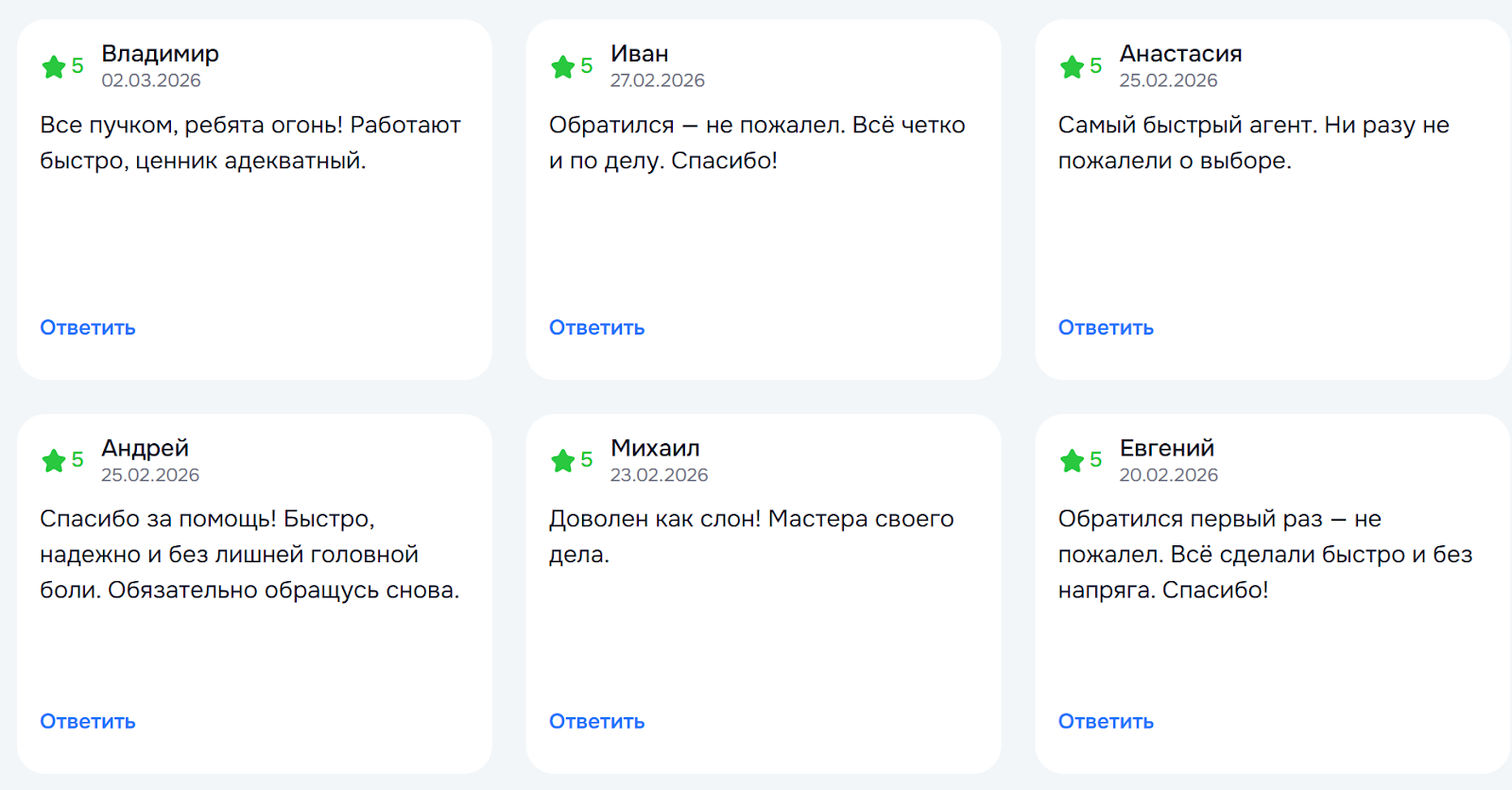Click Михаил's review text about мастера своего дела

click(750, 536)
